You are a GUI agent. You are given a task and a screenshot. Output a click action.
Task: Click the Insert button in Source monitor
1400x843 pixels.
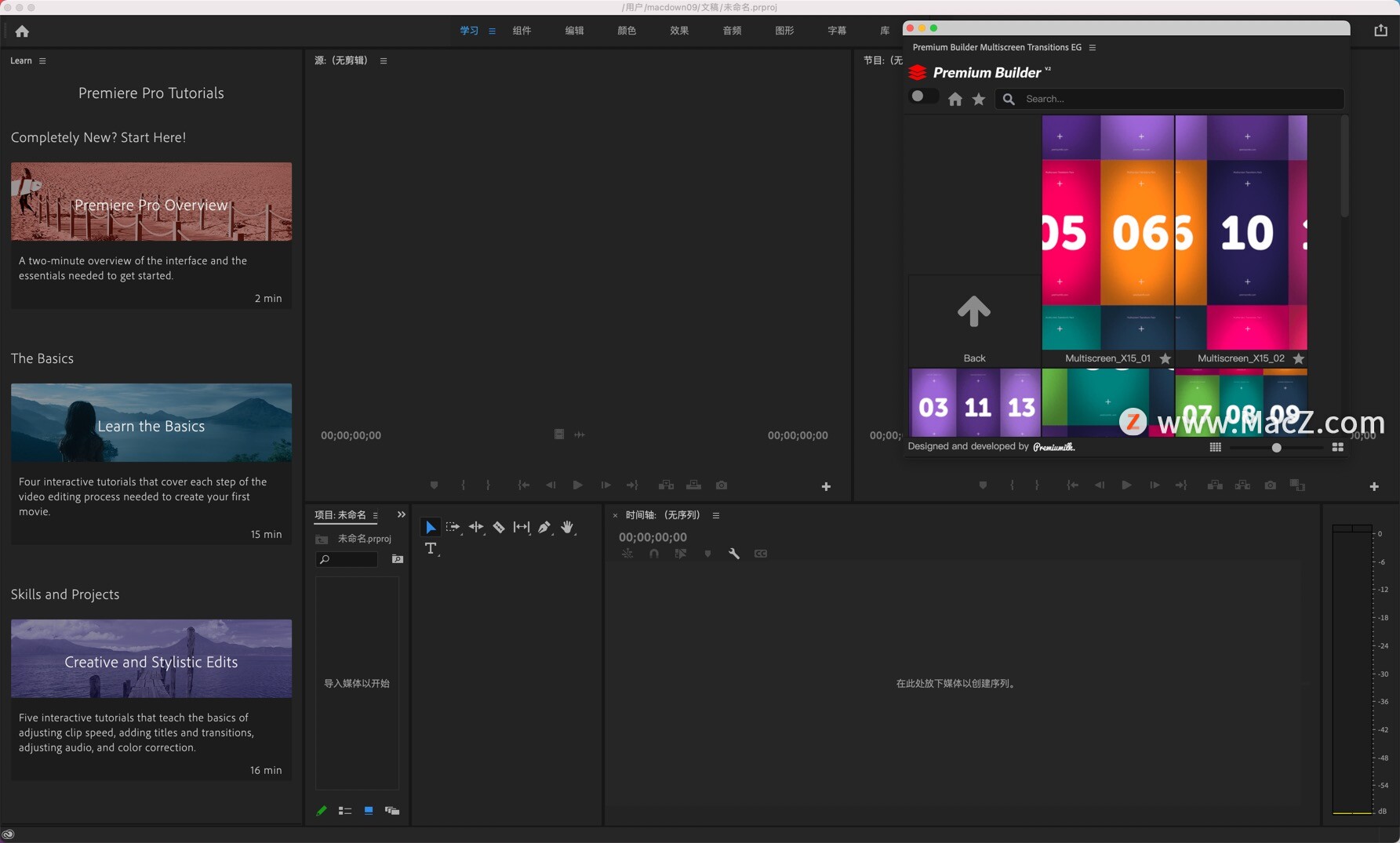pos(666,485)
